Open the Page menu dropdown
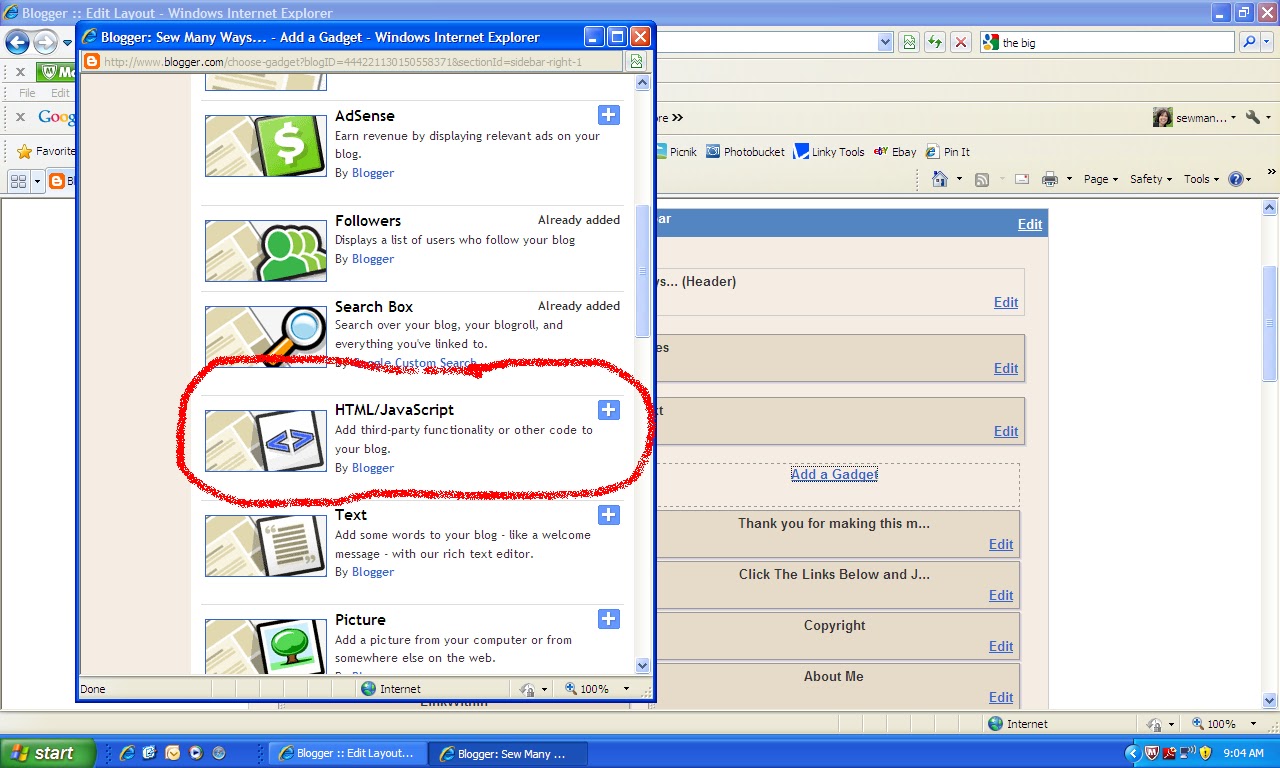This screenshot has width=1280, height=768. 1102,179
